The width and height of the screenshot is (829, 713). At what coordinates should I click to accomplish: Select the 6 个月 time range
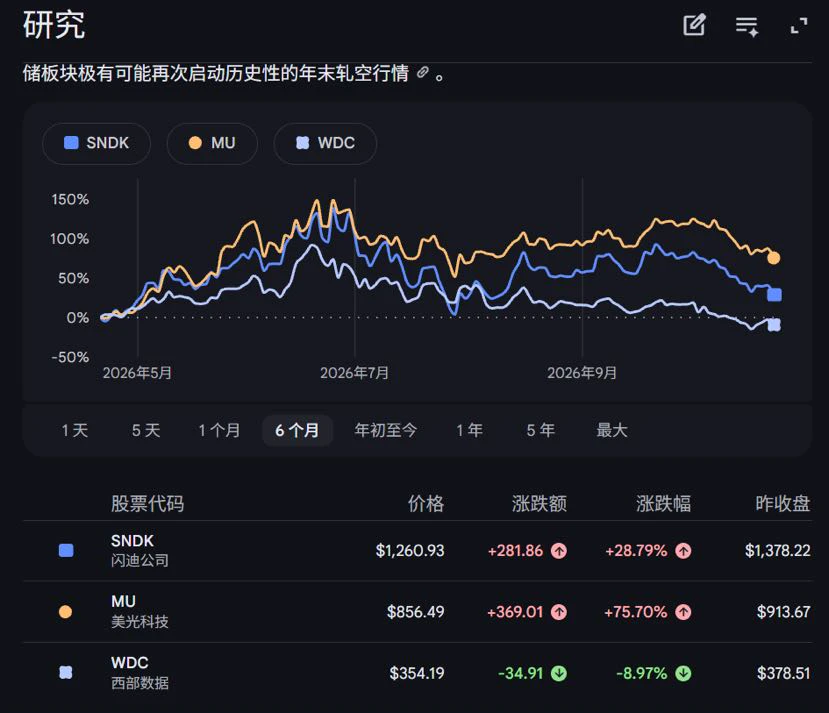[297, 430]
